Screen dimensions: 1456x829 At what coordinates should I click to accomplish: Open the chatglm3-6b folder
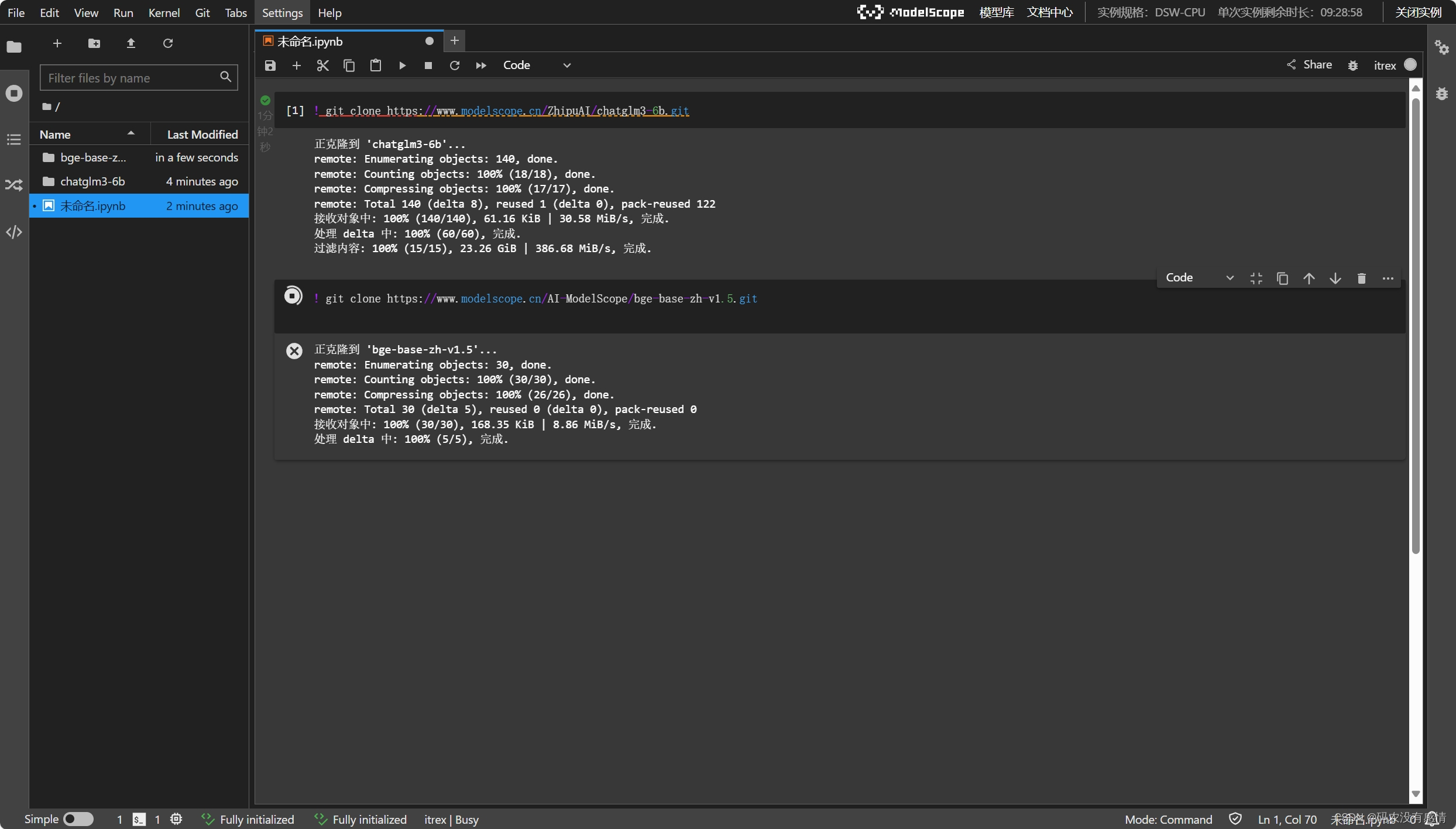pyautogui.click(x=139, y=181)
